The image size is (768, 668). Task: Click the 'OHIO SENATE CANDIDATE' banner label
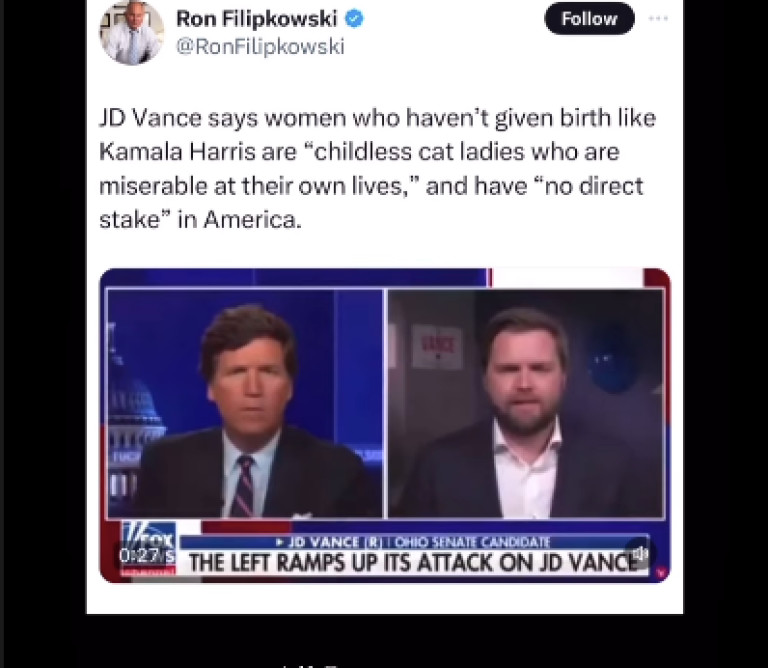472,543
